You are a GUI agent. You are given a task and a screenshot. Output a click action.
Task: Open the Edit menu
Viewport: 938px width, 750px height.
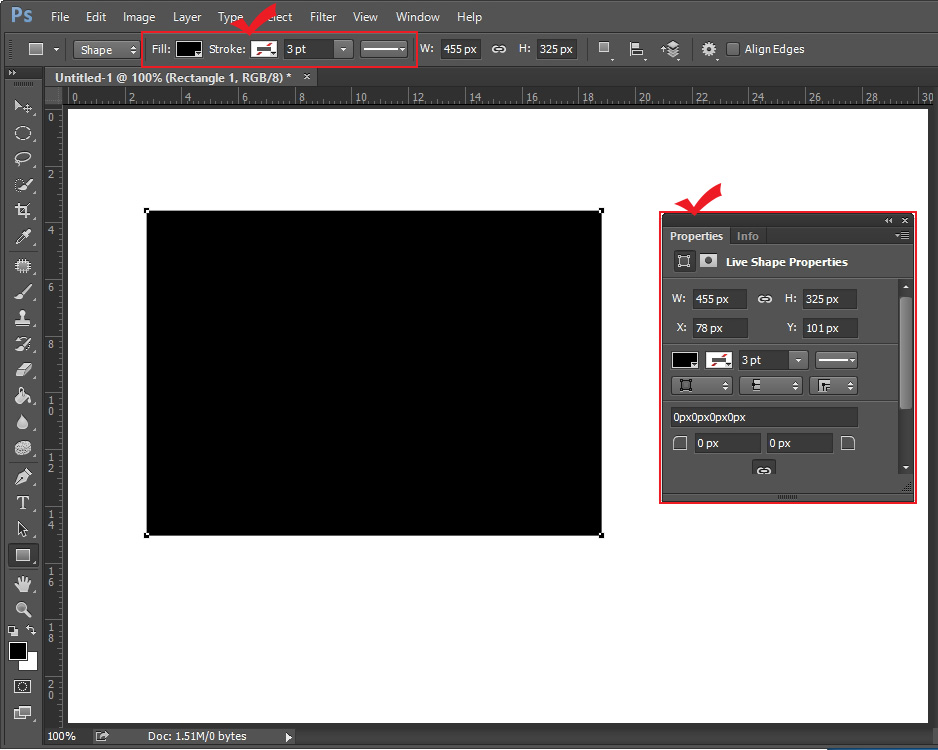click(x=96, y=17)
